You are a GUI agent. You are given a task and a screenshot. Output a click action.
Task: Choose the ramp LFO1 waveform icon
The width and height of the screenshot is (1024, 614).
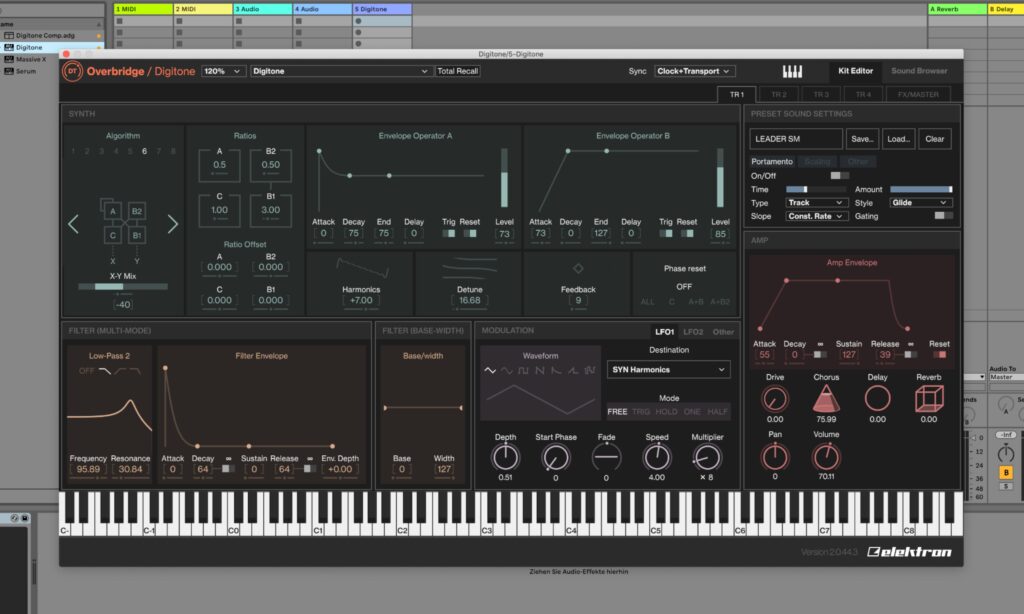pyautogui.click(x=573, y=370)
